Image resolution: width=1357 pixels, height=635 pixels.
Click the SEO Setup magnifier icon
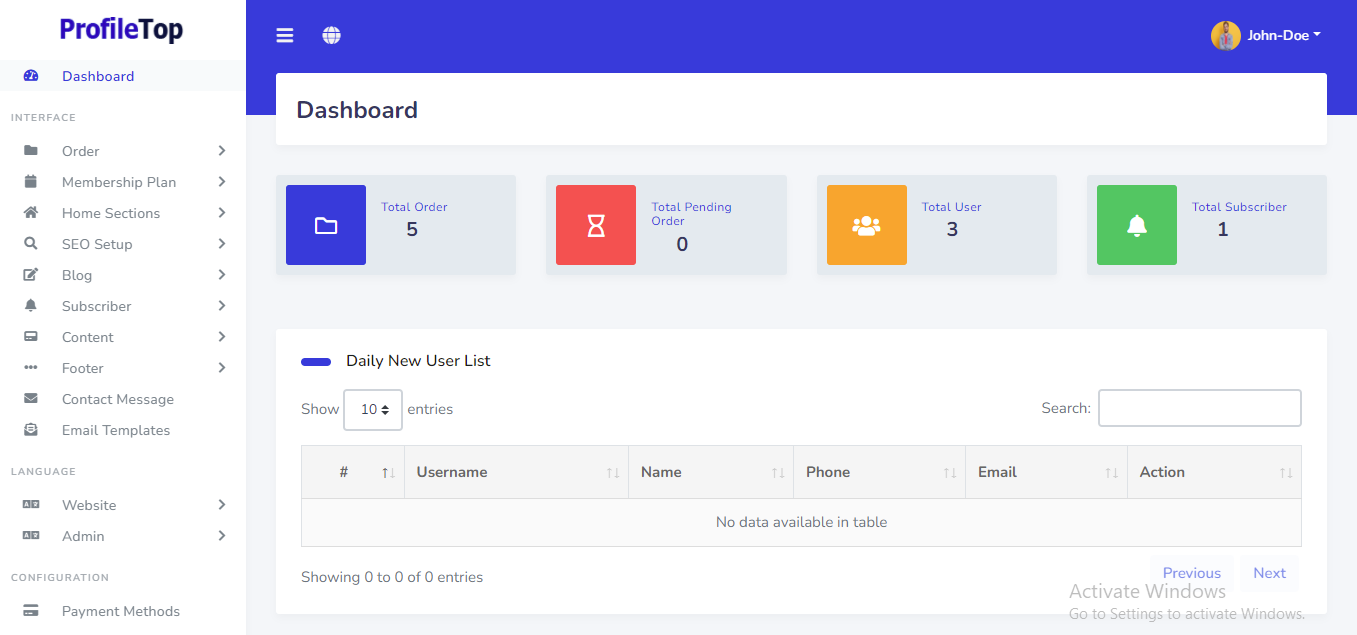[31, 244]
